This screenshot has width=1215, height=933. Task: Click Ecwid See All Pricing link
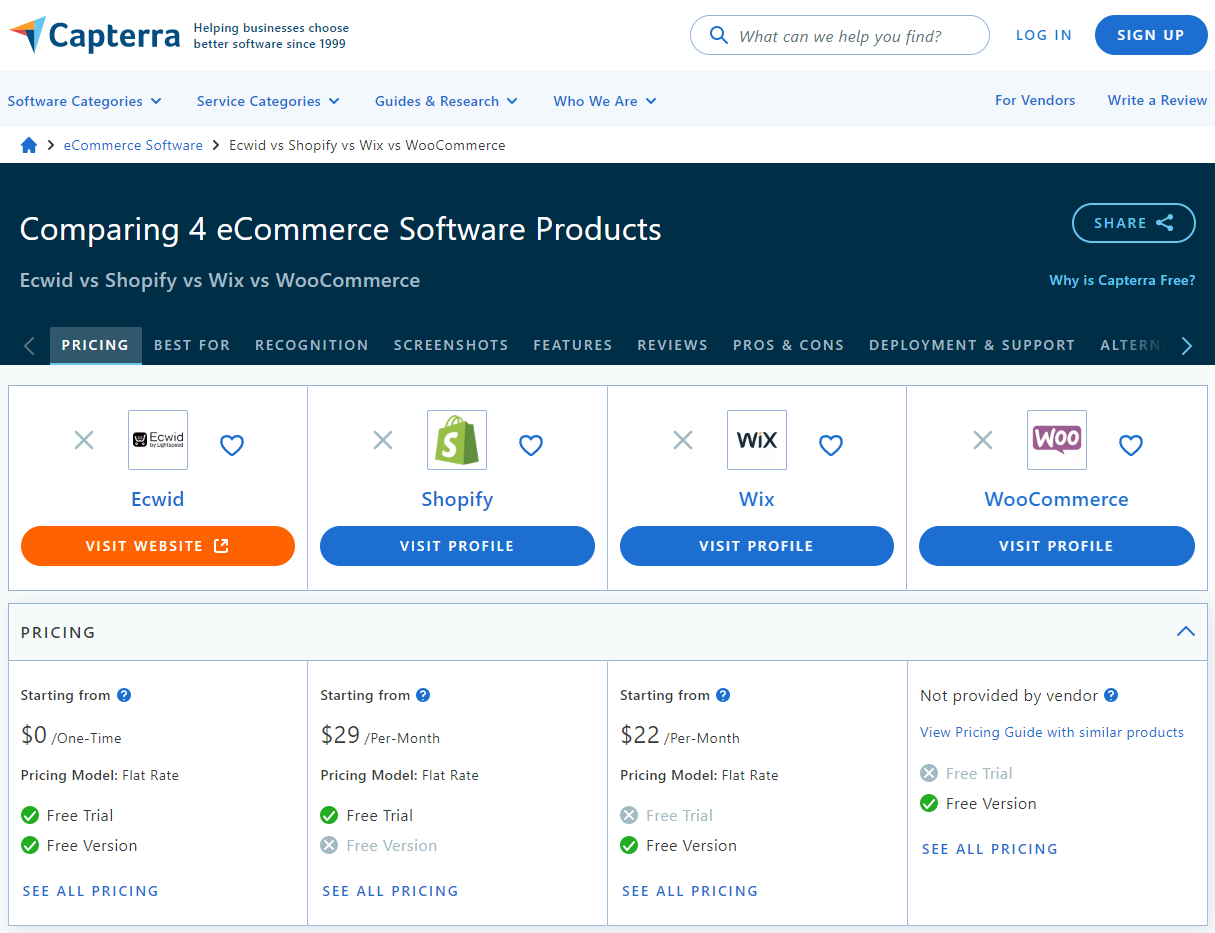click(x=91, y=891)
